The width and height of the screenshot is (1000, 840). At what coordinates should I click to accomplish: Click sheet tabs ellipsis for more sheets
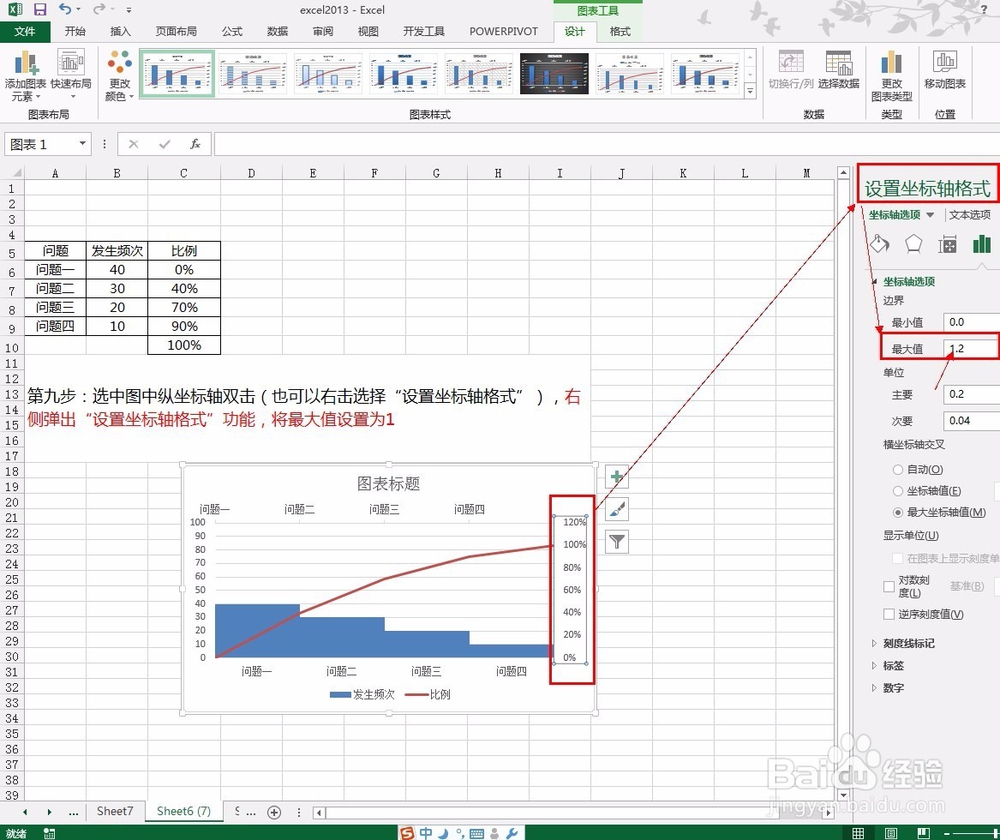tap(74, 813)
